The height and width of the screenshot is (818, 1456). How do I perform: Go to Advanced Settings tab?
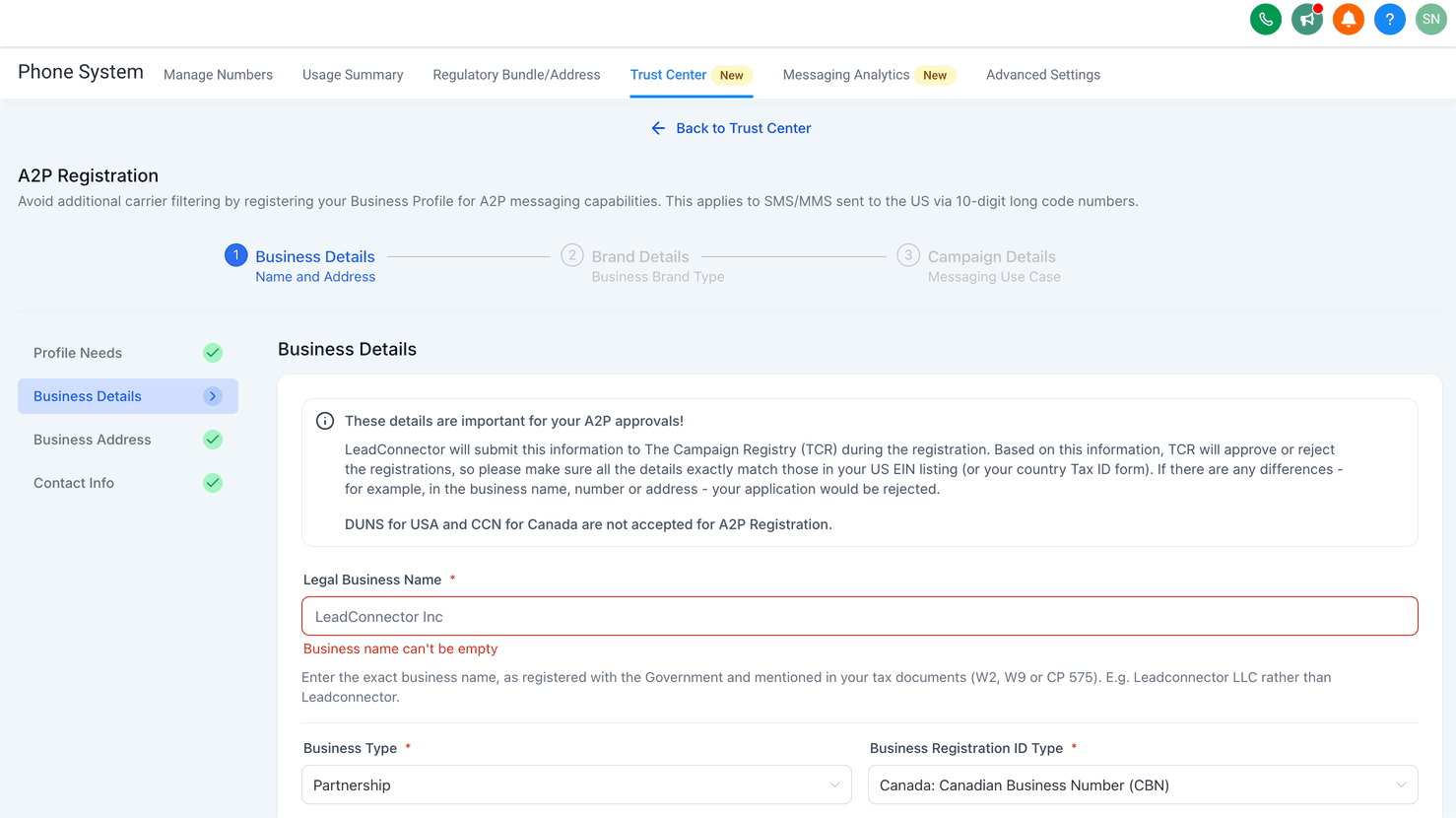[1043, 75]
